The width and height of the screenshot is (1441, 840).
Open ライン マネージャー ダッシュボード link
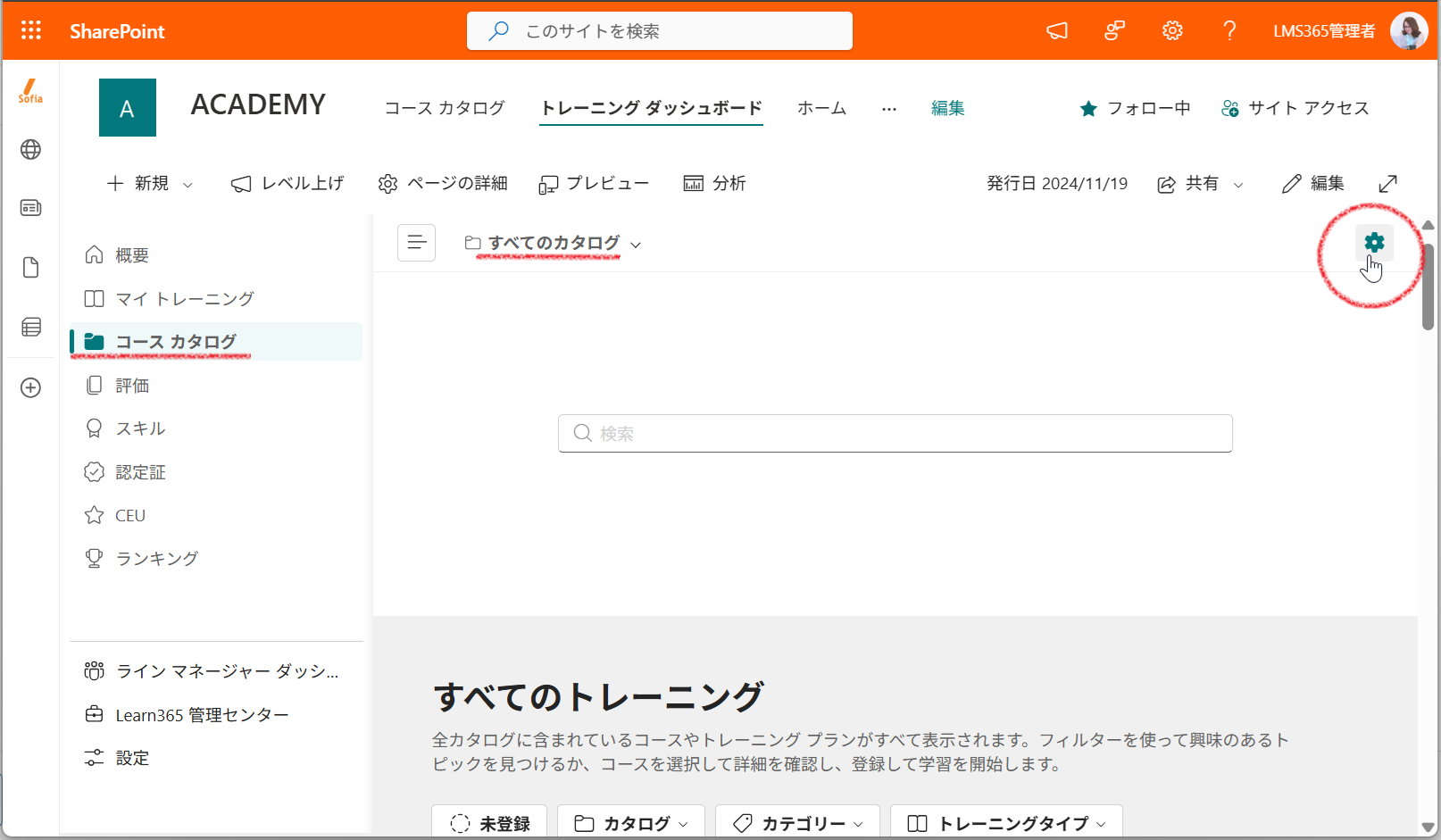coord(216,671)
